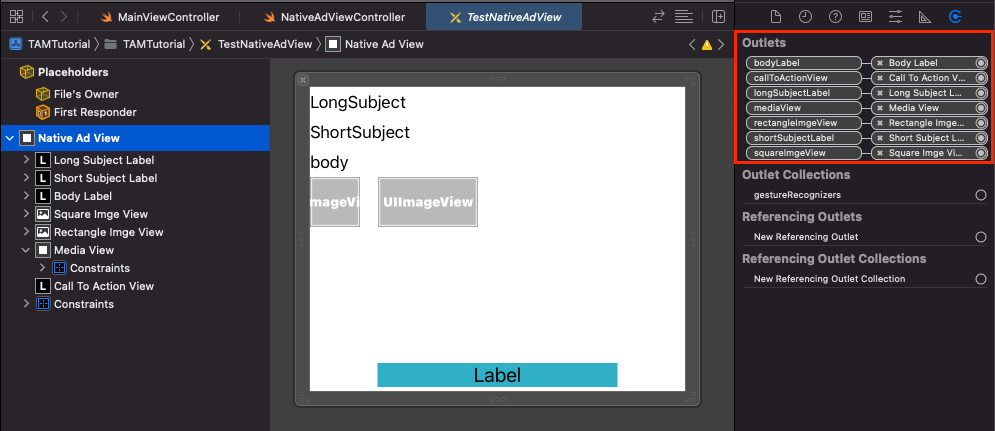995x431 pixels.
Task: Open the Quick Help inspector
Action: (836, 17)
